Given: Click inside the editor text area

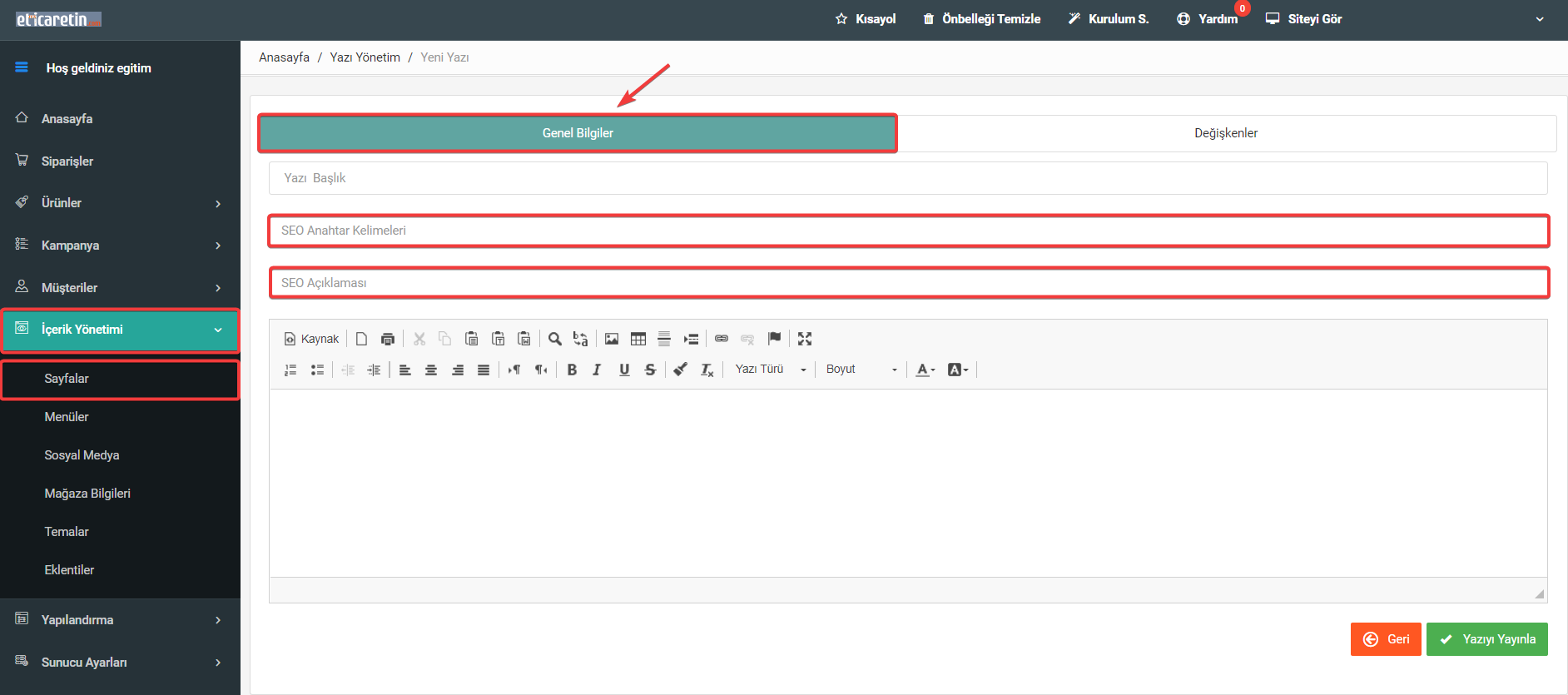Looking at the screenshot, I should pos(908,483).
